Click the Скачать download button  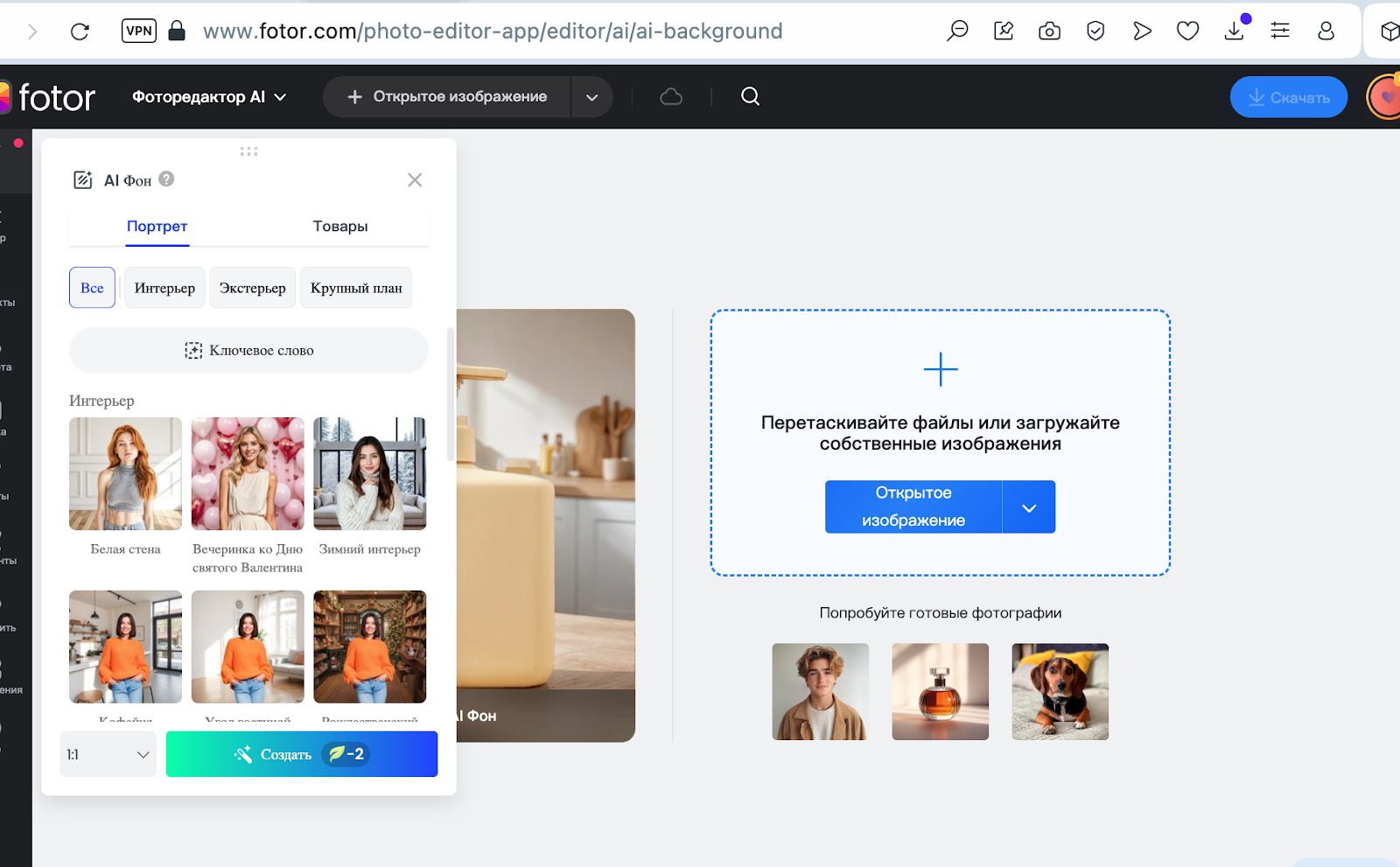(x=1289, y=97)
